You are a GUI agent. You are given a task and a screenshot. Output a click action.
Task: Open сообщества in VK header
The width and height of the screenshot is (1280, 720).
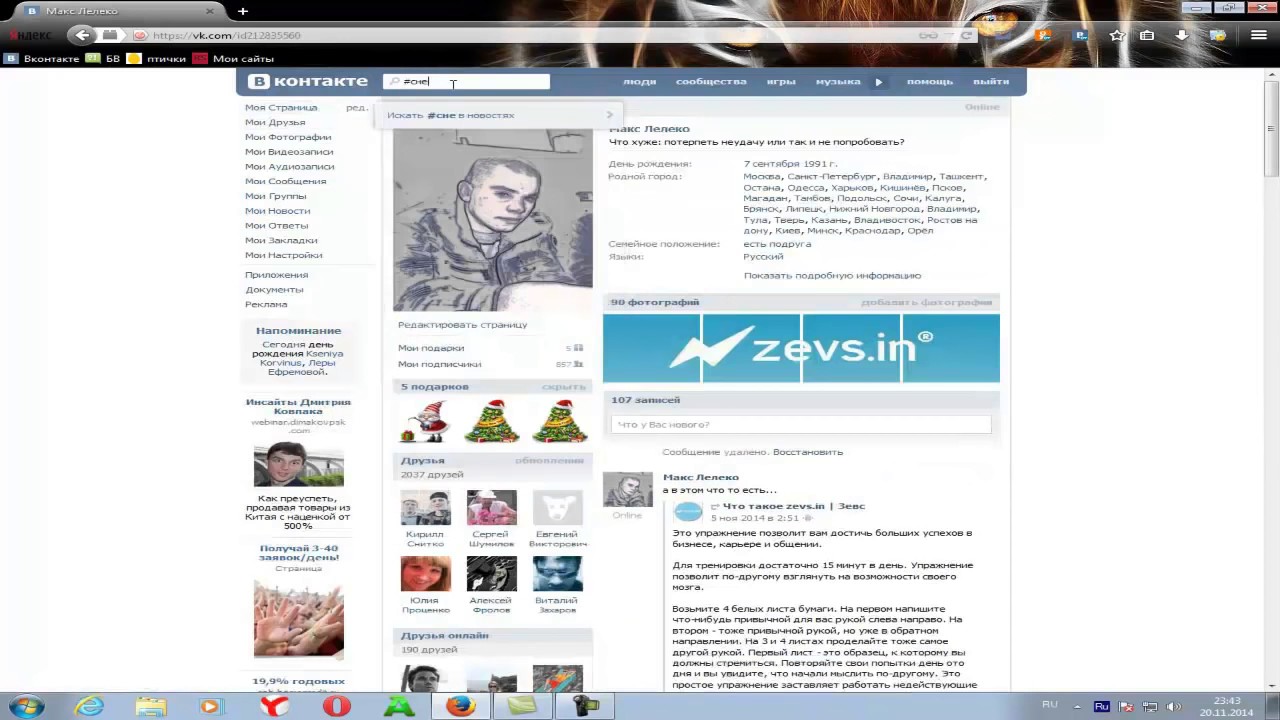(711, 81)
